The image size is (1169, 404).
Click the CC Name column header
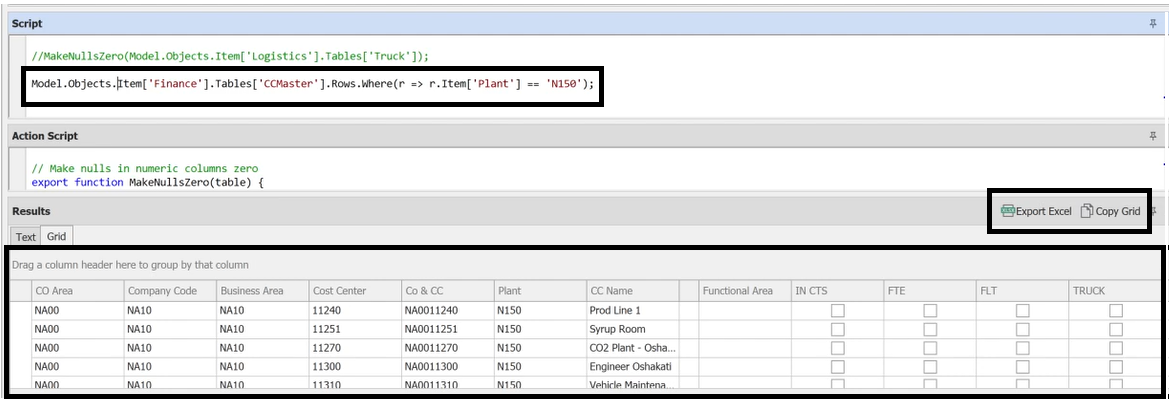click(x=611, y=291)
